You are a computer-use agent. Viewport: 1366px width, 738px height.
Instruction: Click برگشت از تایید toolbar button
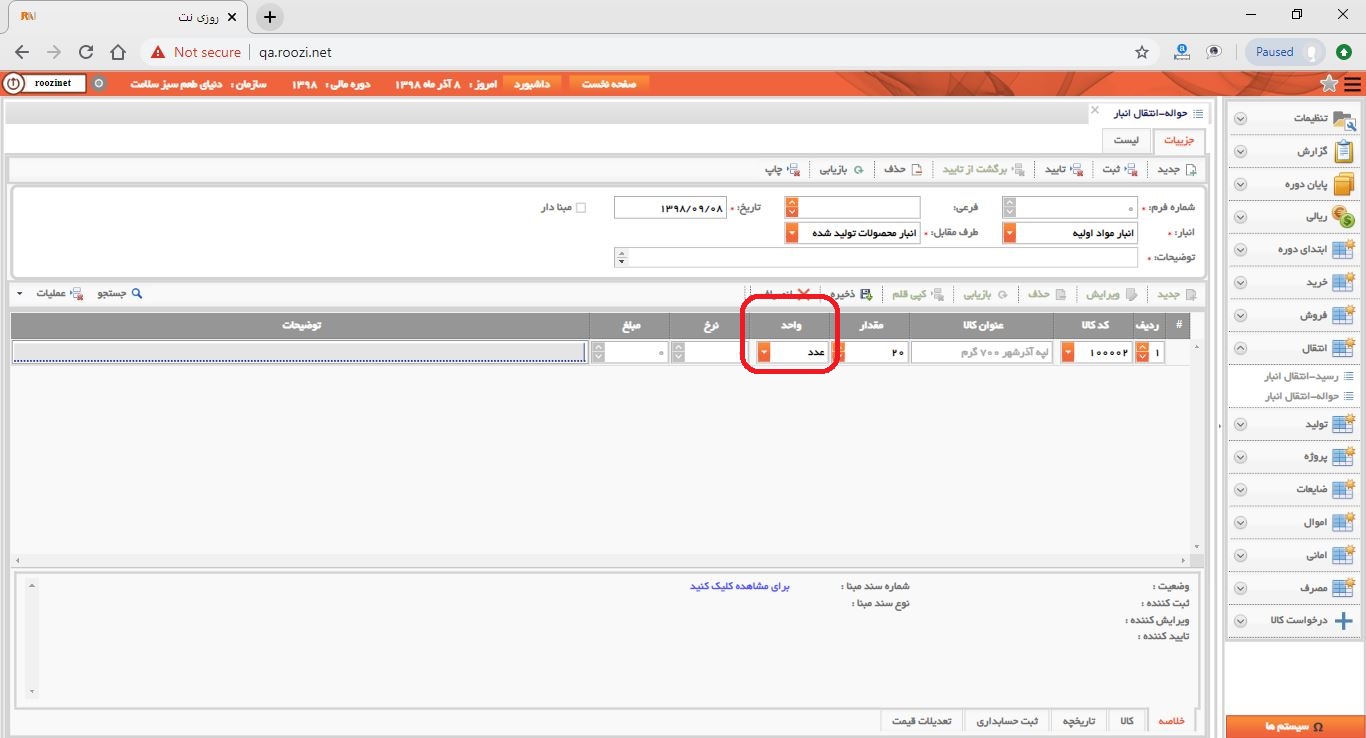point(983,169)
